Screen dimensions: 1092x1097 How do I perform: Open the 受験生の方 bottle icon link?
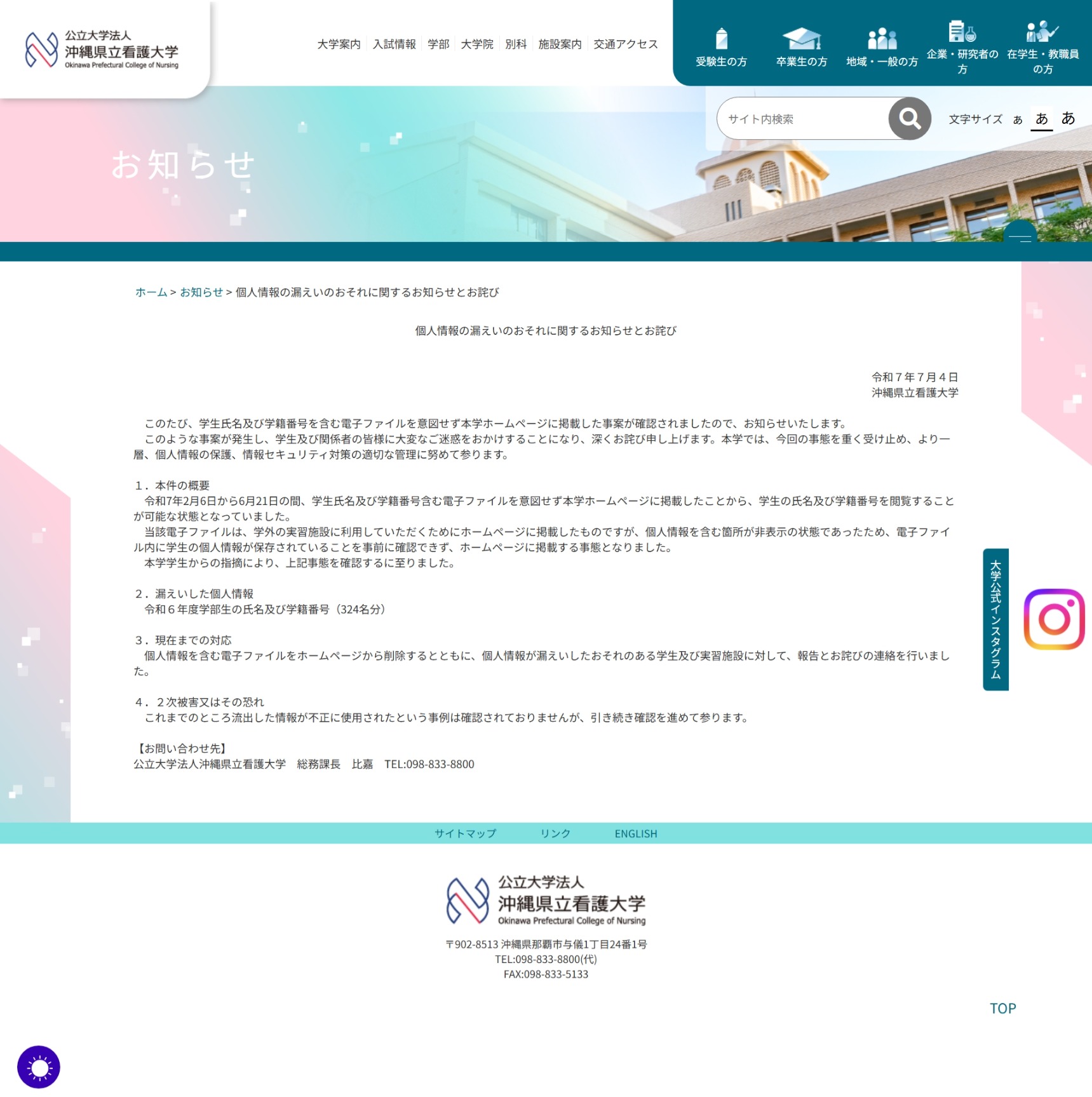(x=721, y=48)
